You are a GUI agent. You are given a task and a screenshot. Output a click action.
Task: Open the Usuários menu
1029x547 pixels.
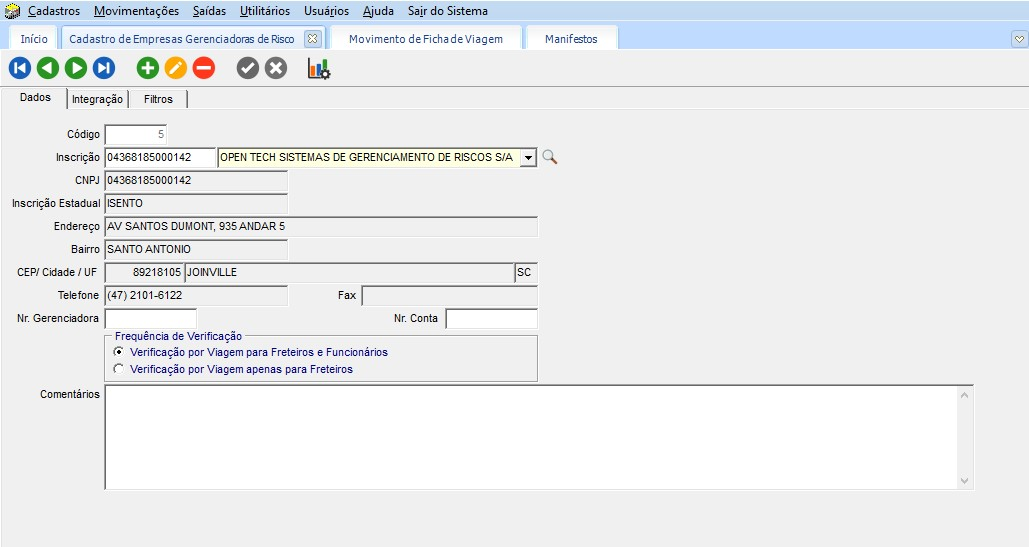[327, 11]
